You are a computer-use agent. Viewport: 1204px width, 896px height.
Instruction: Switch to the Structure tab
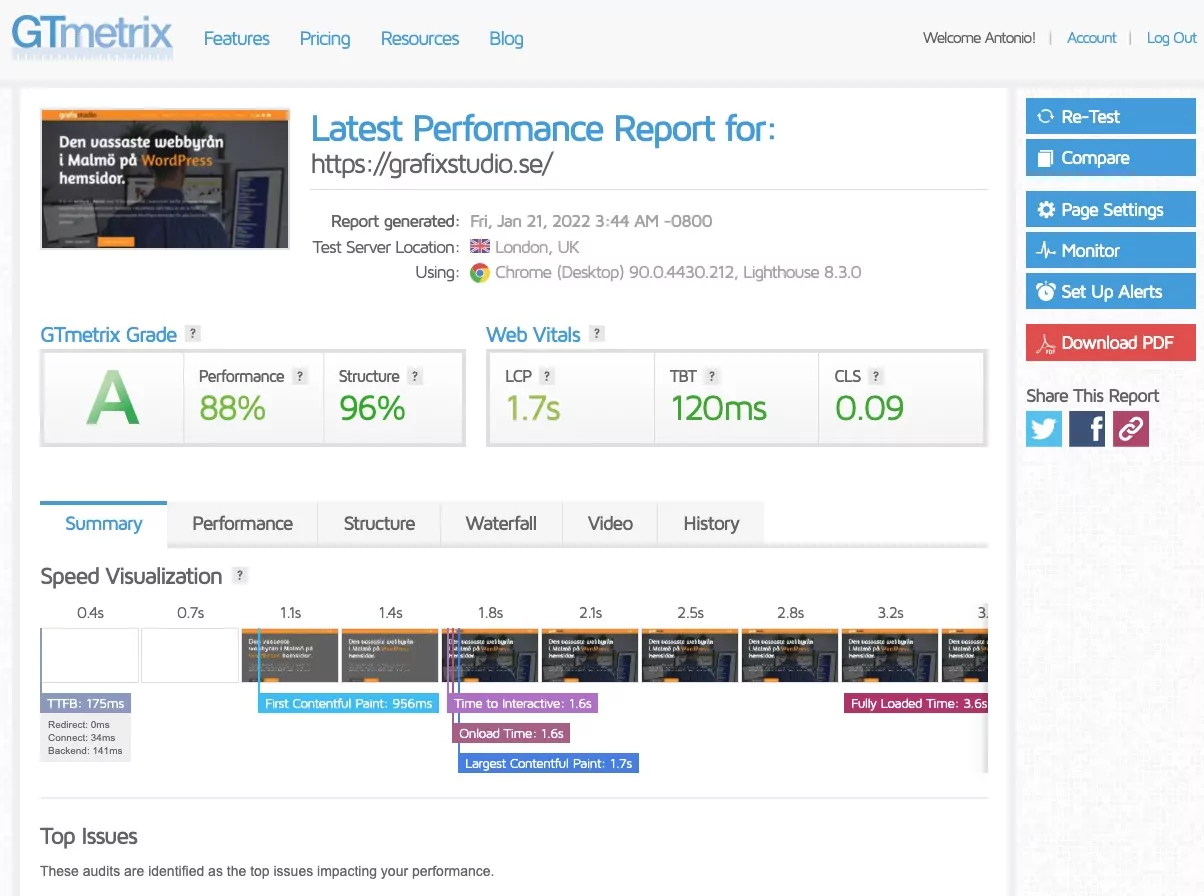(x=379, y=523)
